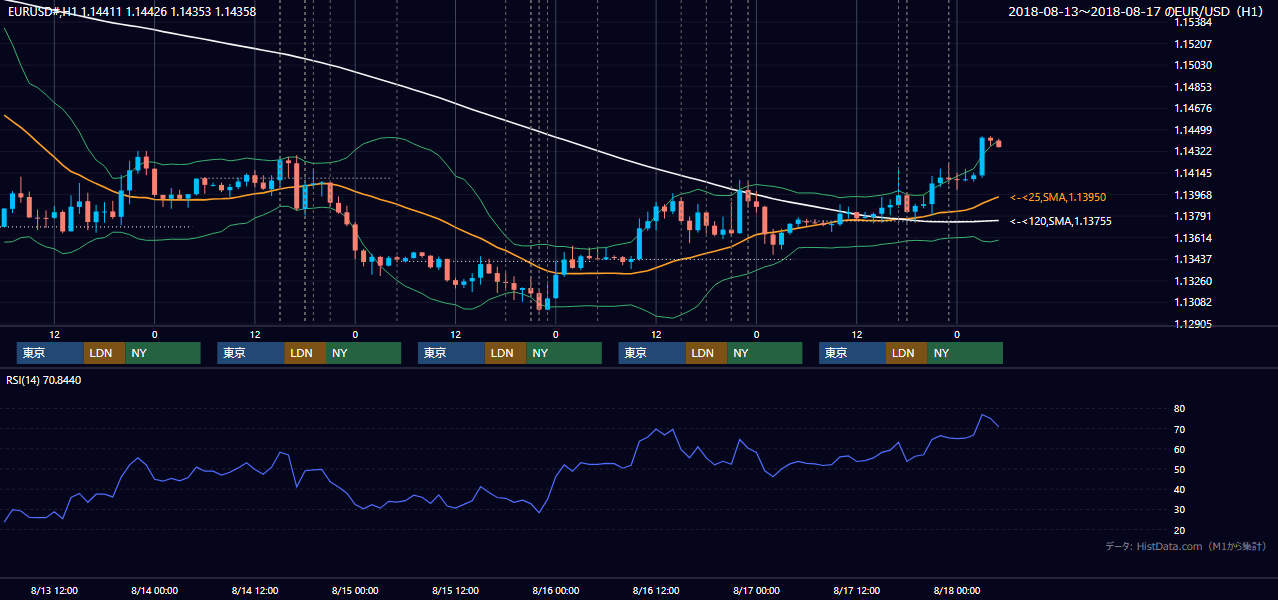1278x600 pixels.
Task: Click price axis value 1.14322
Action: coord(1193,151)
